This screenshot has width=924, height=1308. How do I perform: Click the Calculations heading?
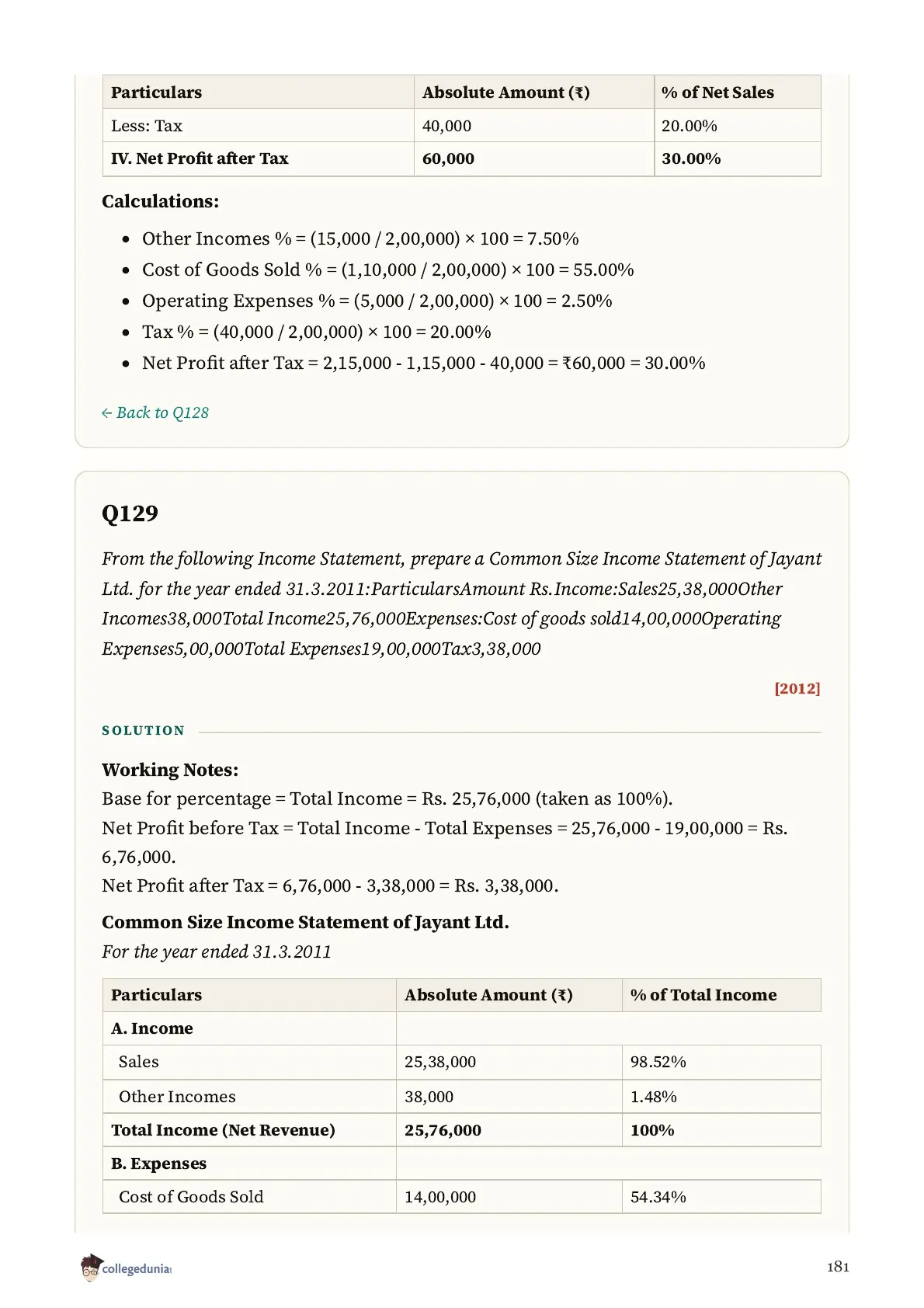[161, 201]
